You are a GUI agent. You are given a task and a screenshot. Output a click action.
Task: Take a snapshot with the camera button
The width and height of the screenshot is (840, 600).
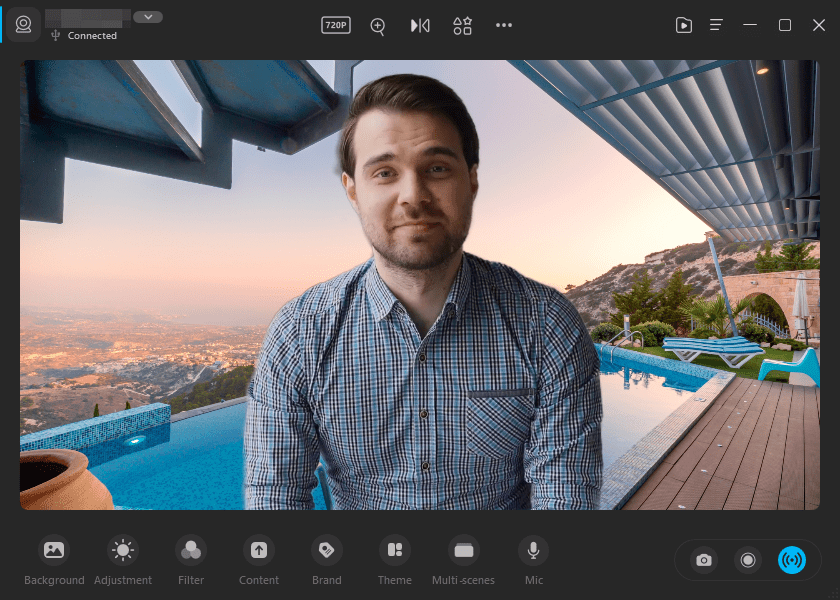coord(703,560)
